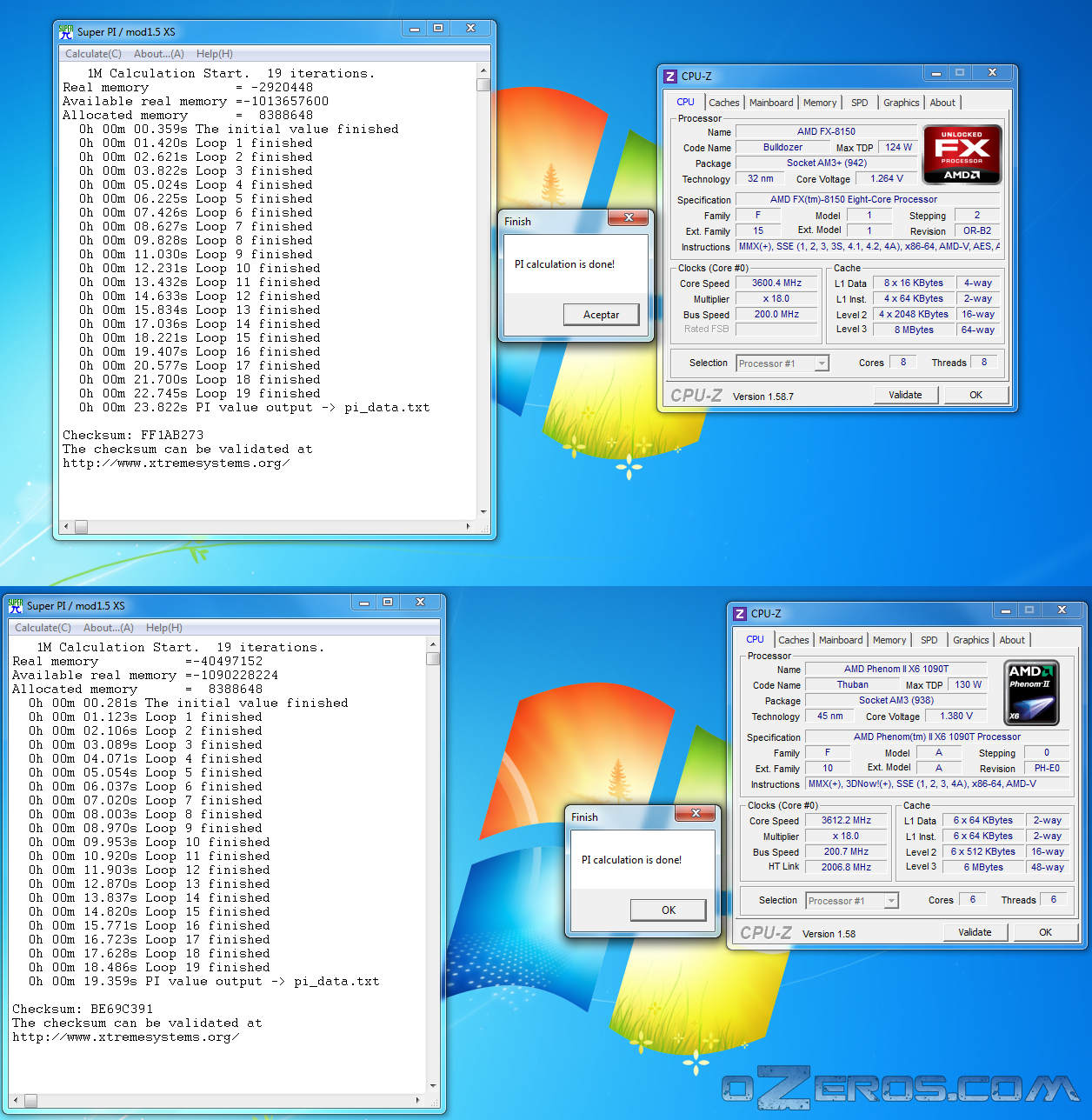Switch to the SPD tab in the Phenom II CPU-Z window
Viewport: 1092px width, 1120px height.
(x=929, y=640)
